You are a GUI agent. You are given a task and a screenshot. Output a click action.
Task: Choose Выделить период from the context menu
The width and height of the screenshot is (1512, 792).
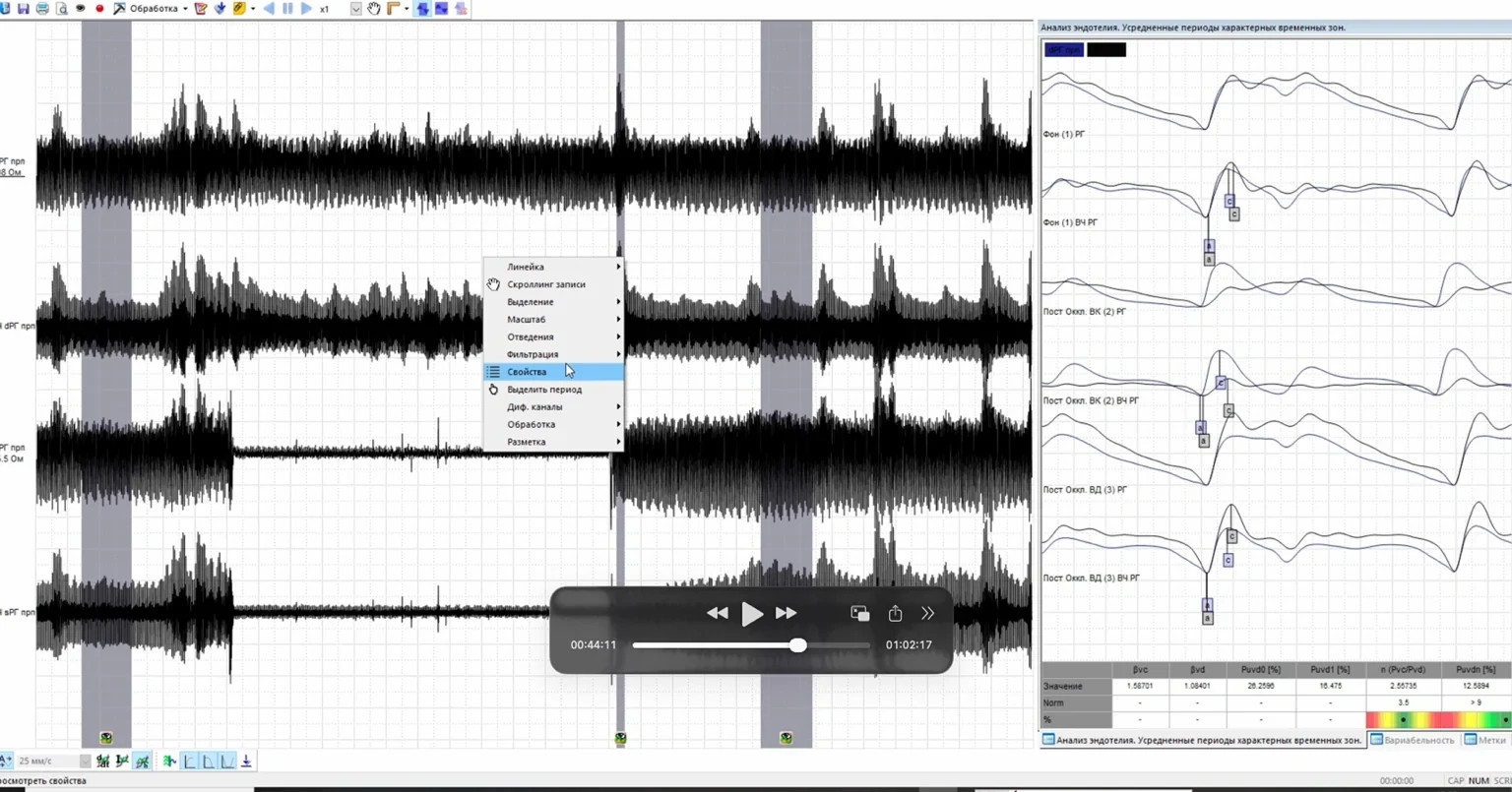tap(553, 390)
